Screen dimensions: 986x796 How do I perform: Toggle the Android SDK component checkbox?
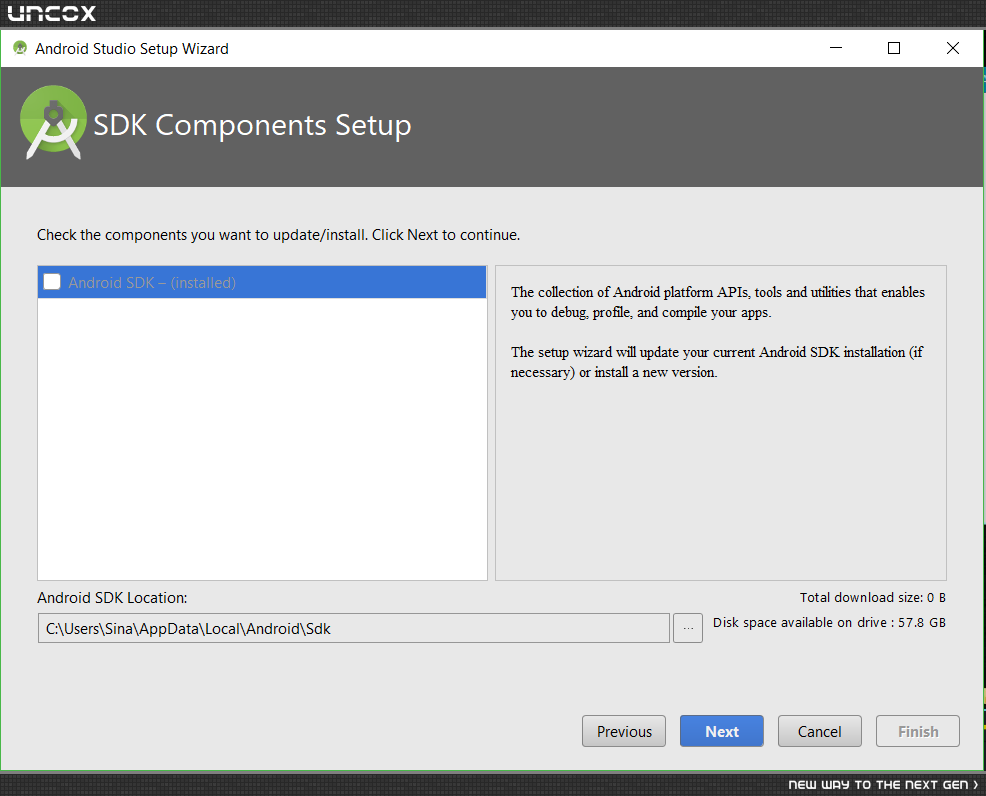pos(52,282)
